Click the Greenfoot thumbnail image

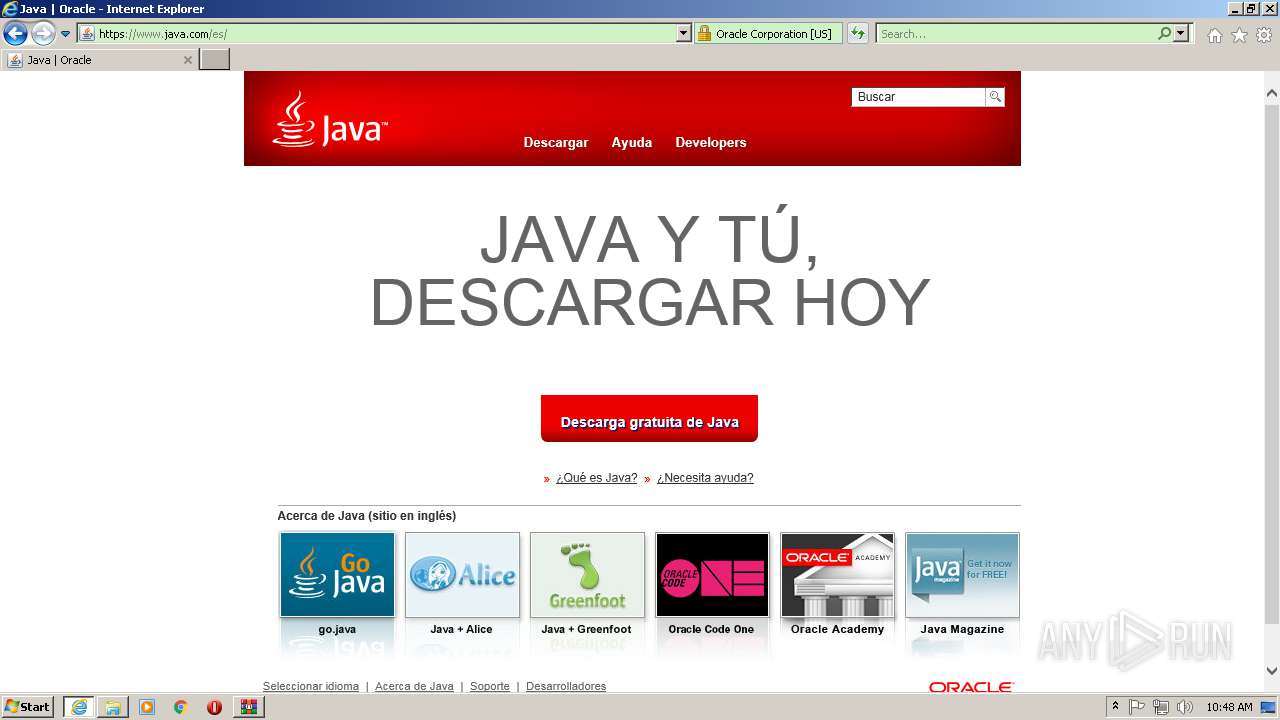pyautogui.click(x=587, y=574)
